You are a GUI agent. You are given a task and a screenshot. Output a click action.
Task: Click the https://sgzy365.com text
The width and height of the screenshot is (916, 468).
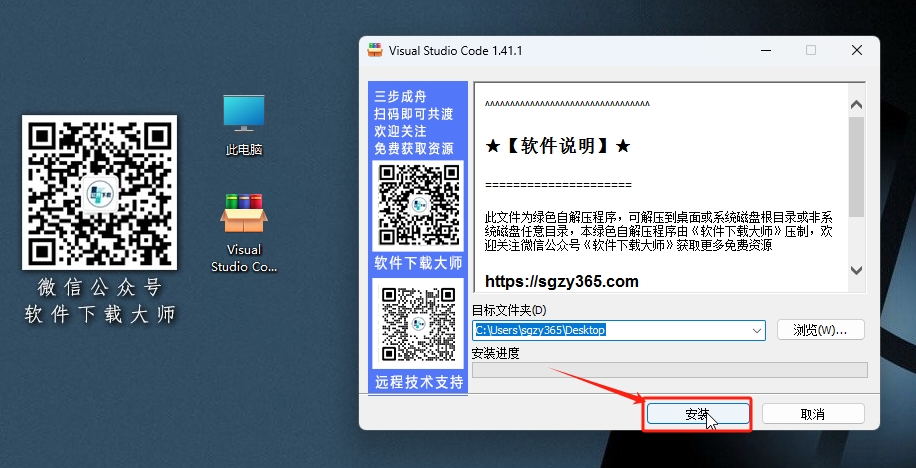pyautogui.click(x=561, y=282)
